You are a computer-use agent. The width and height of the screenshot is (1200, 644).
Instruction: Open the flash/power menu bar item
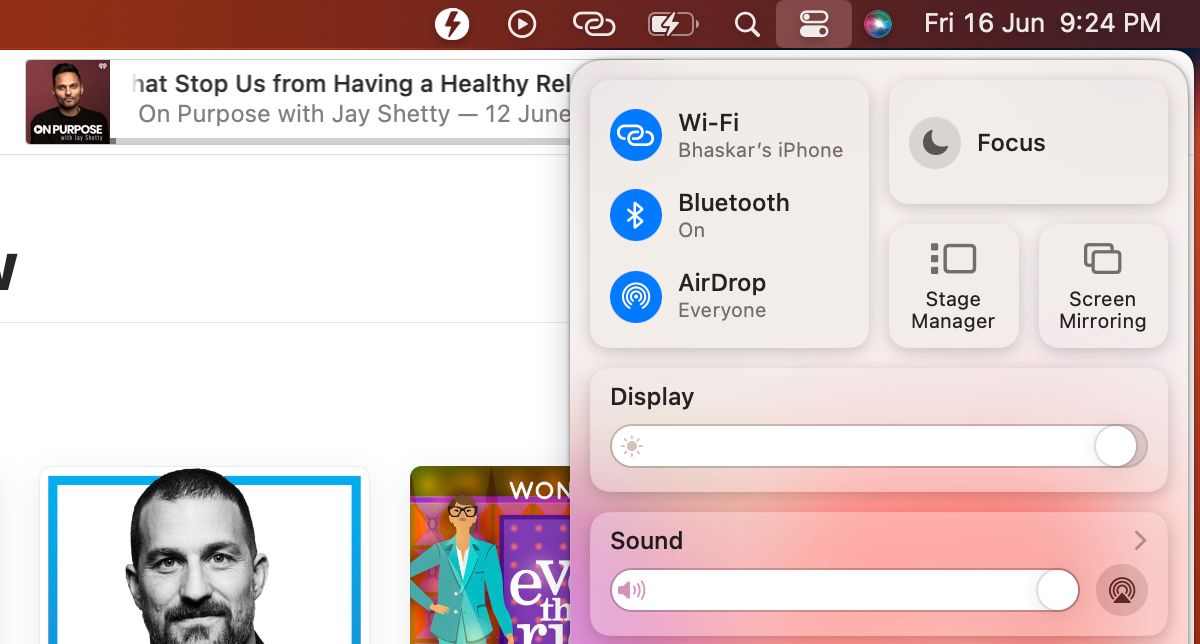click(x=452, y=22)
